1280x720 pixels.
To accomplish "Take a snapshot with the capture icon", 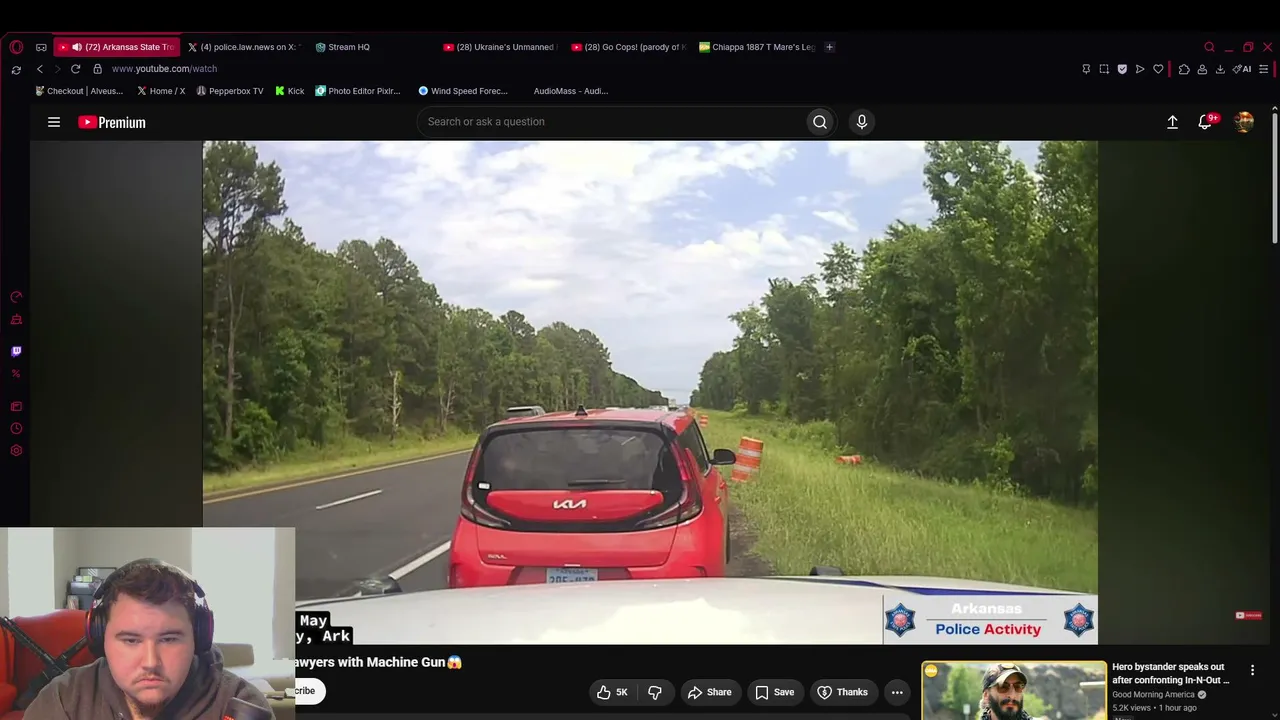I will [x=1104, y=69].
